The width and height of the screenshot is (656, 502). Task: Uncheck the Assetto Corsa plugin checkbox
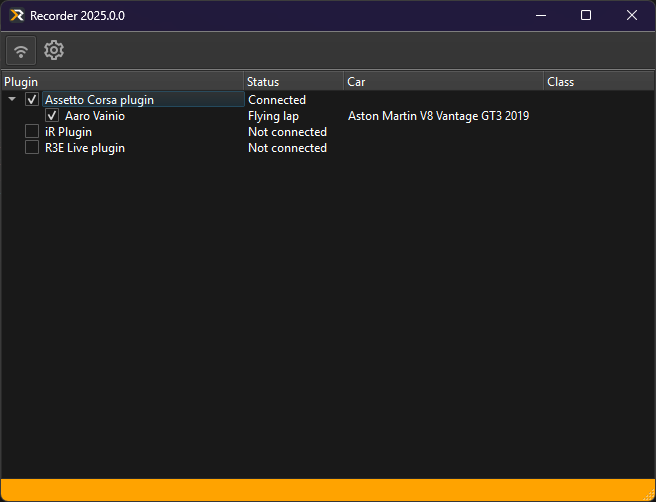32,100
